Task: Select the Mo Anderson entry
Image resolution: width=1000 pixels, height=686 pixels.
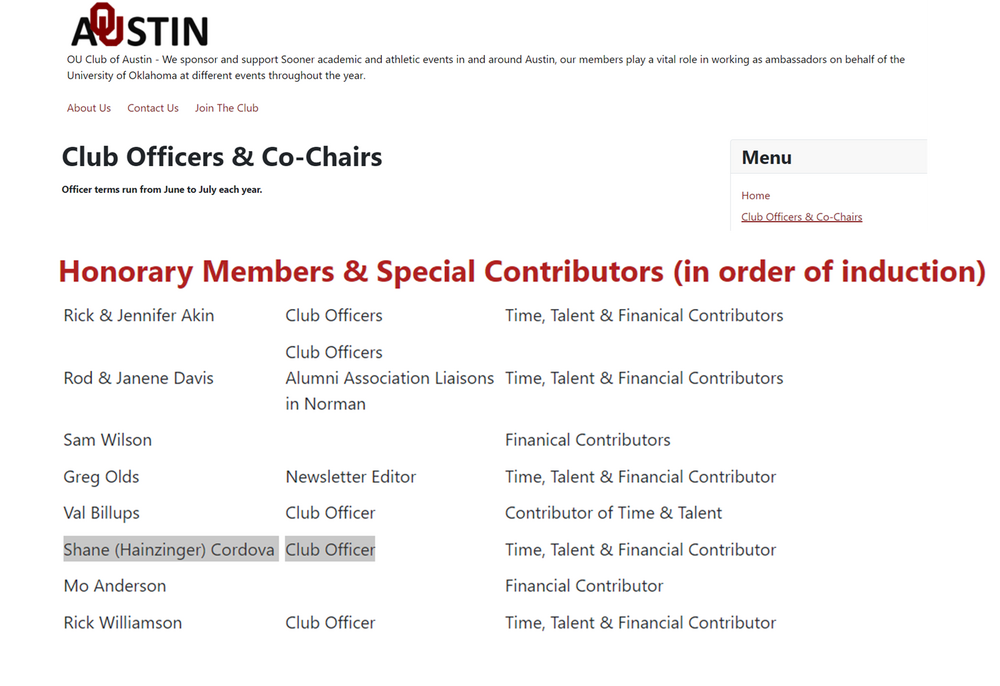Action: (114, 586)
